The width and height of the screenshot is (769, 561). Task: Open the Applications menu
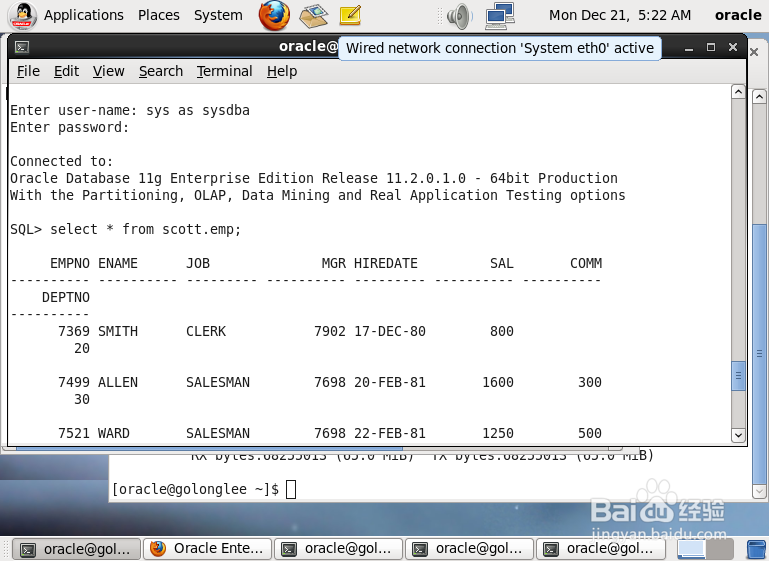[84, 15]
